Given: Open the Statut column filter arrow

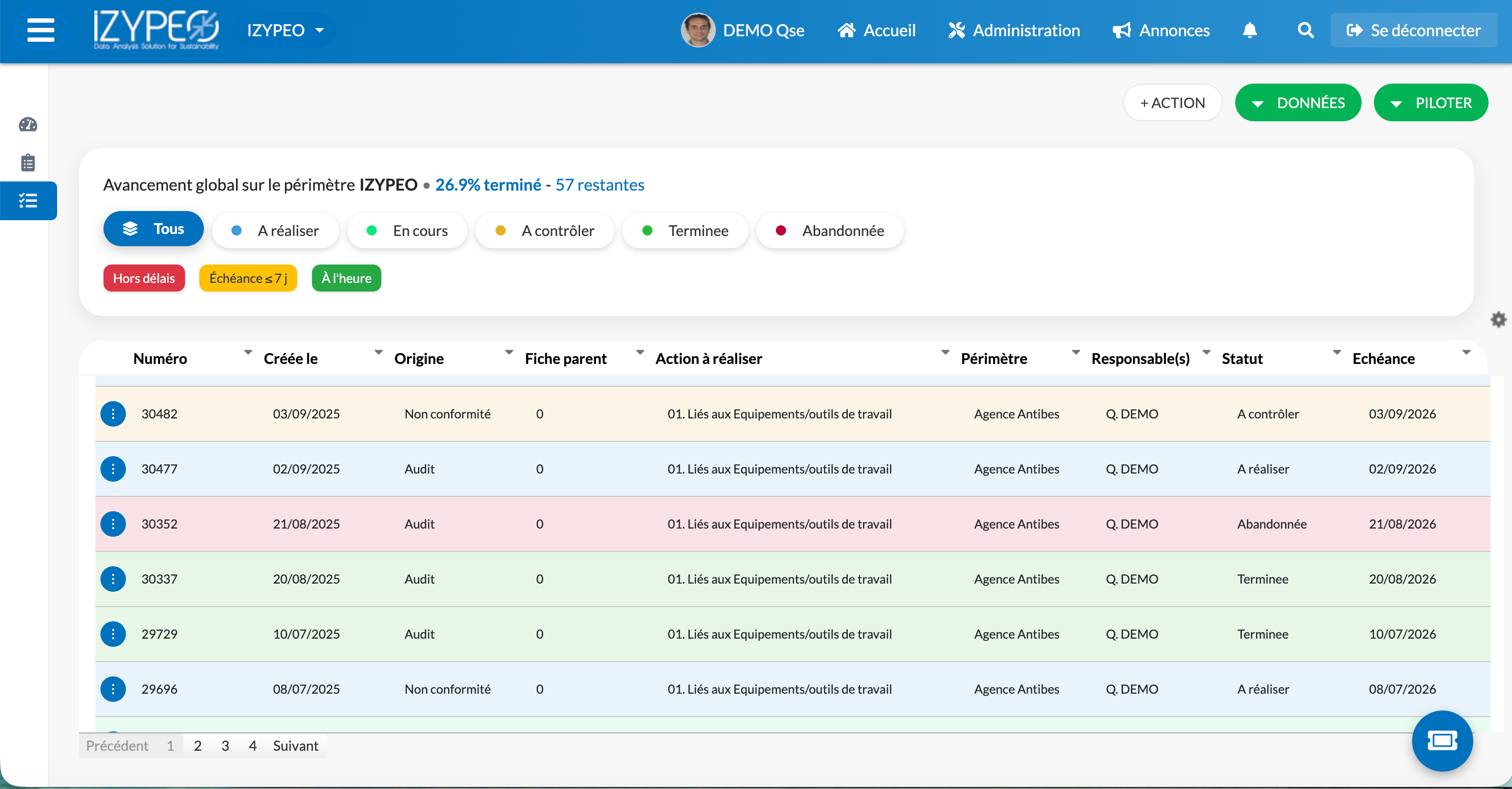Looking at the screenshot, I should (1337, 352).
